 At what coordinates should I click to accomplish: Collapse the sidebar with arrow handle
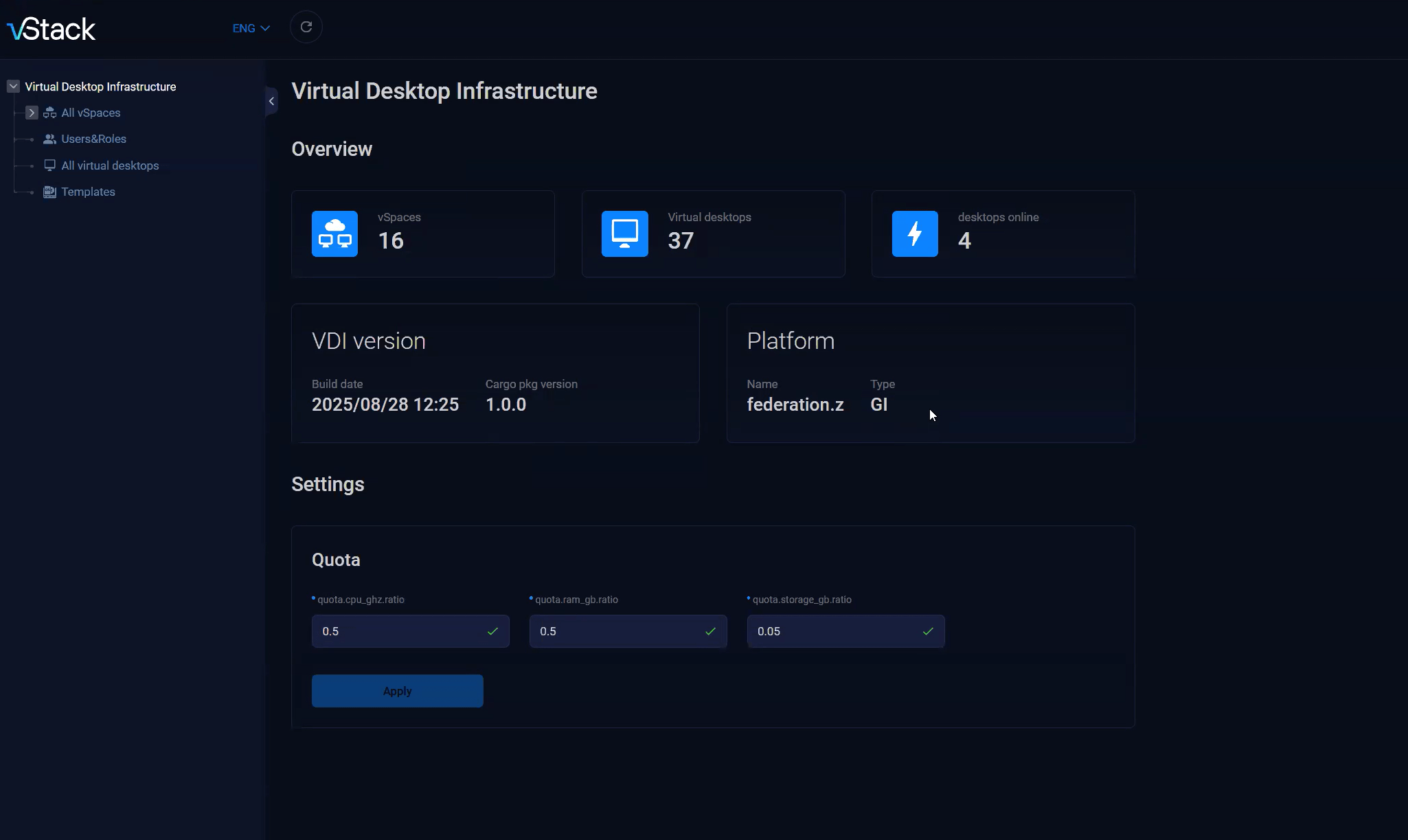tap(271, 101)
